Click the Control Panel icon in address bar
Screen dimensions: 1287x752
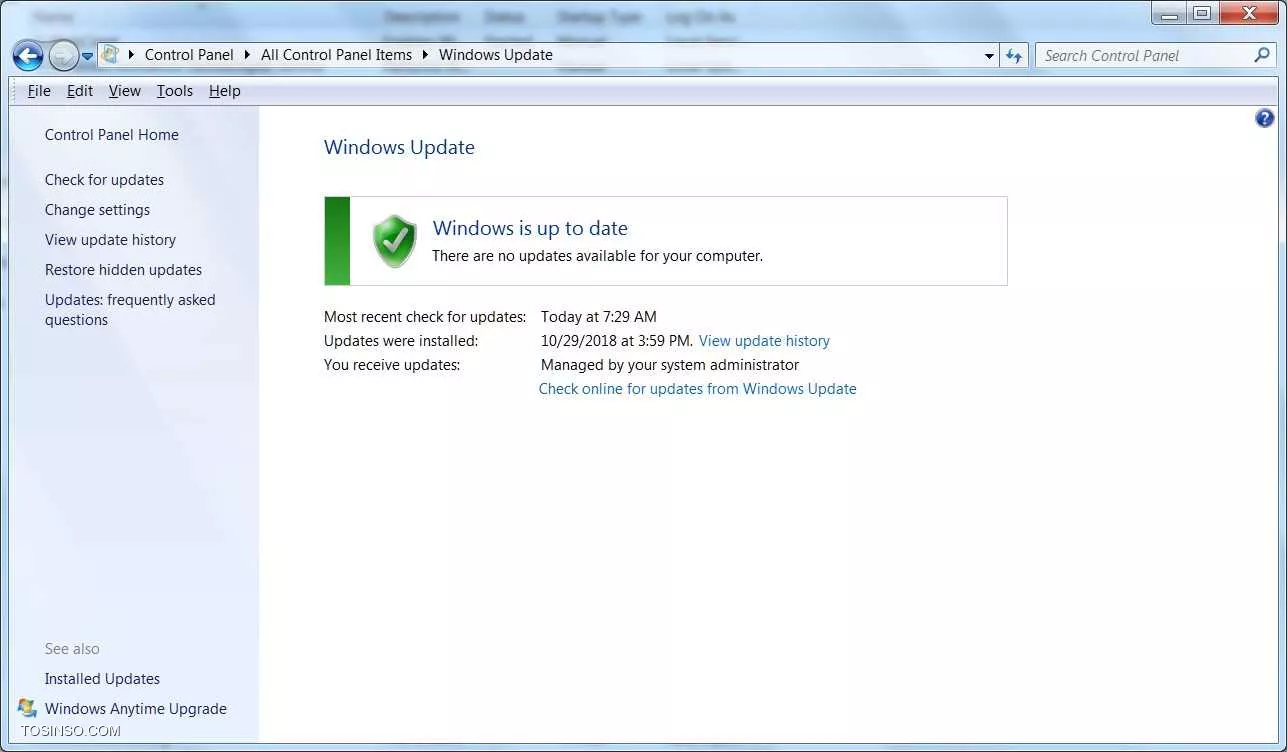point(110,54)
